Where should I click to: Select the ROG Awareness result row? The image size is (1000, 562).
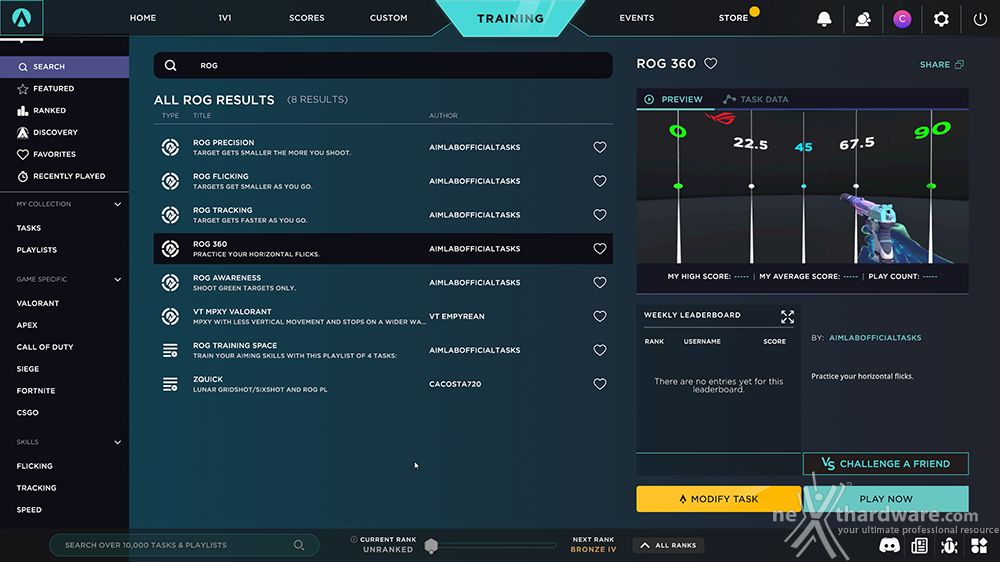[383, 283]
